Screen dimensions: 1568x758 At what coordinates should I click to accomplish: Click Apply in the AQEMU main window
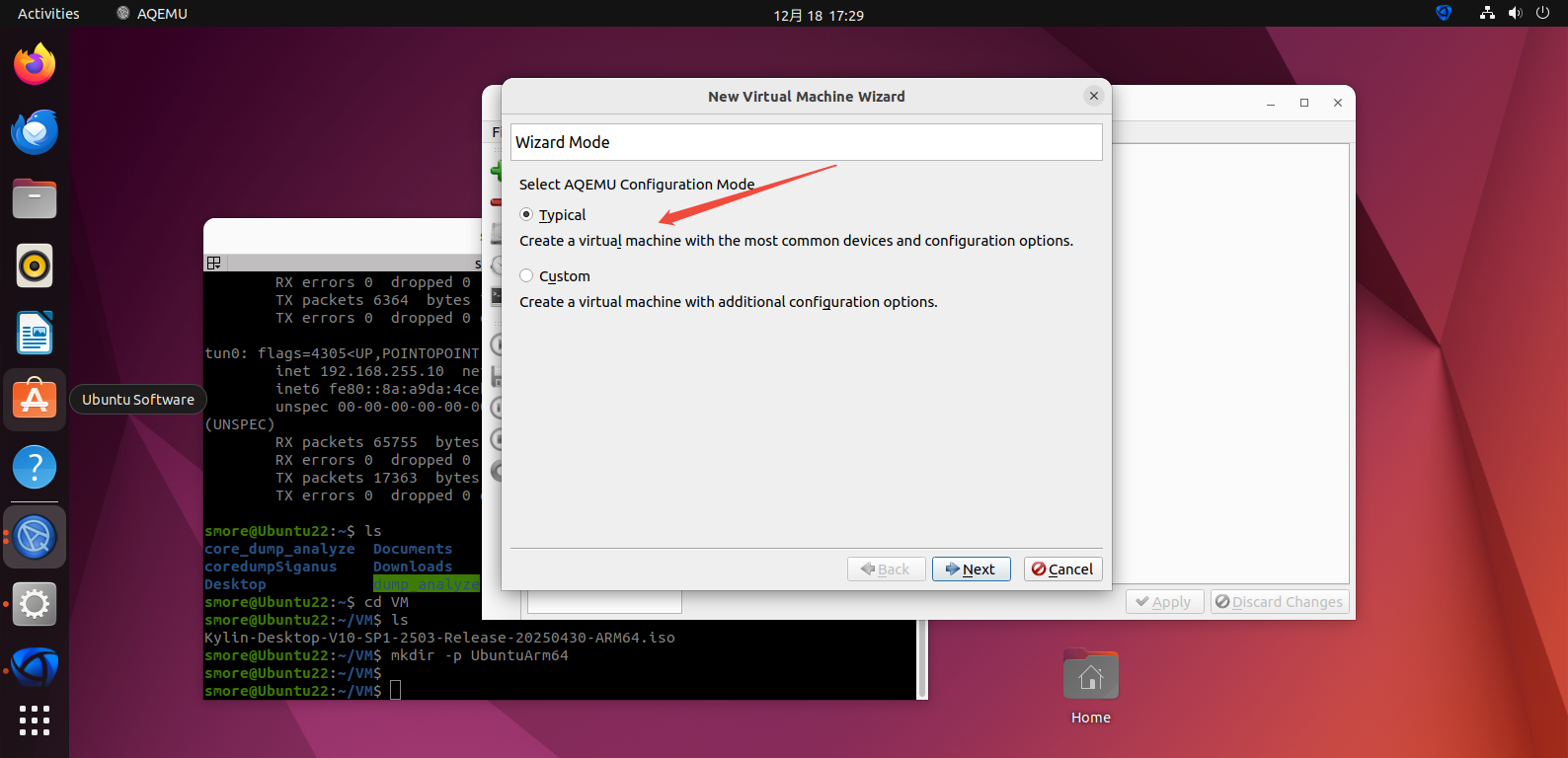click(1164, 602)
